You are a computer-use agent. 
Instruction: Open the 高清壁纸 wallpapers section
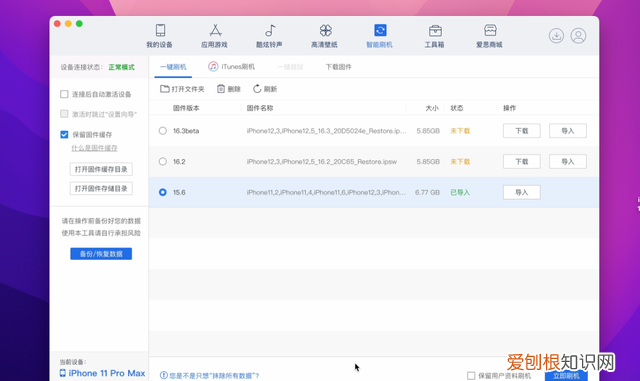pos(324,36)
